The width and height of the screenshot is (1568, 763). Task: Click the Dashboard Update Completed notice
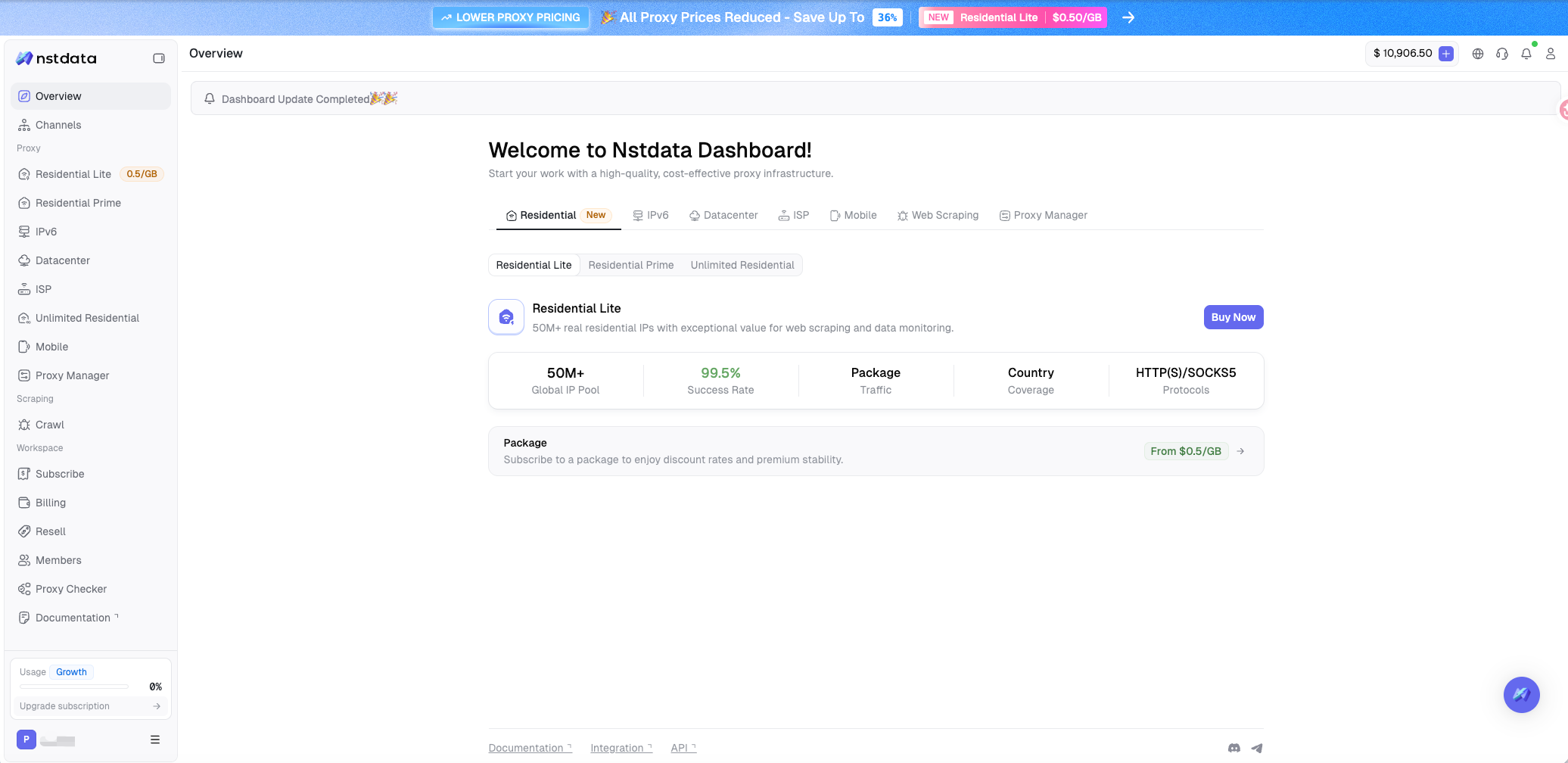[x=876, y=98]
